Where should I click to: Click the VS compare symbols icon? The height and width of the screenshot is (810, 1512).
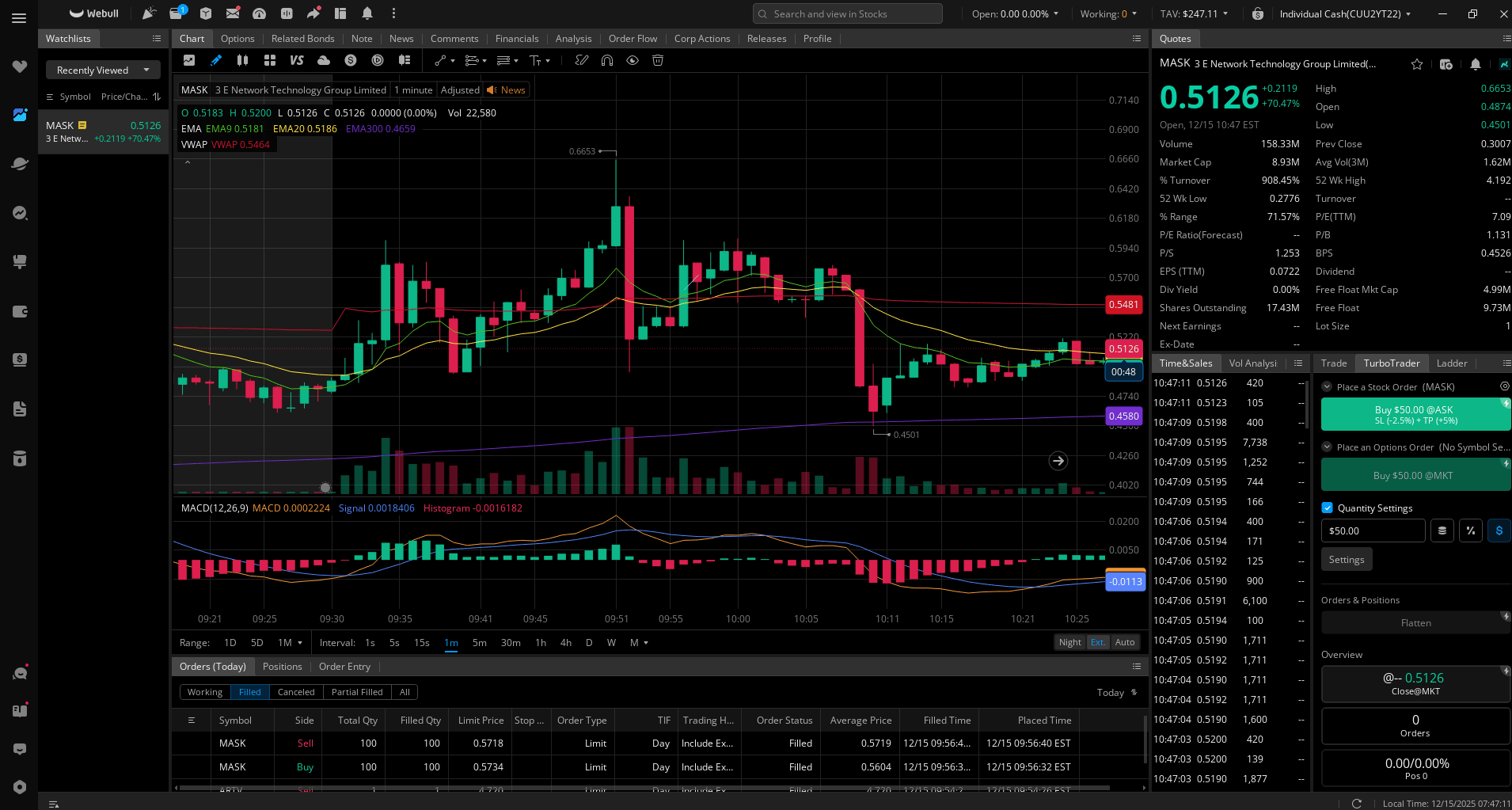click(297, 60)
